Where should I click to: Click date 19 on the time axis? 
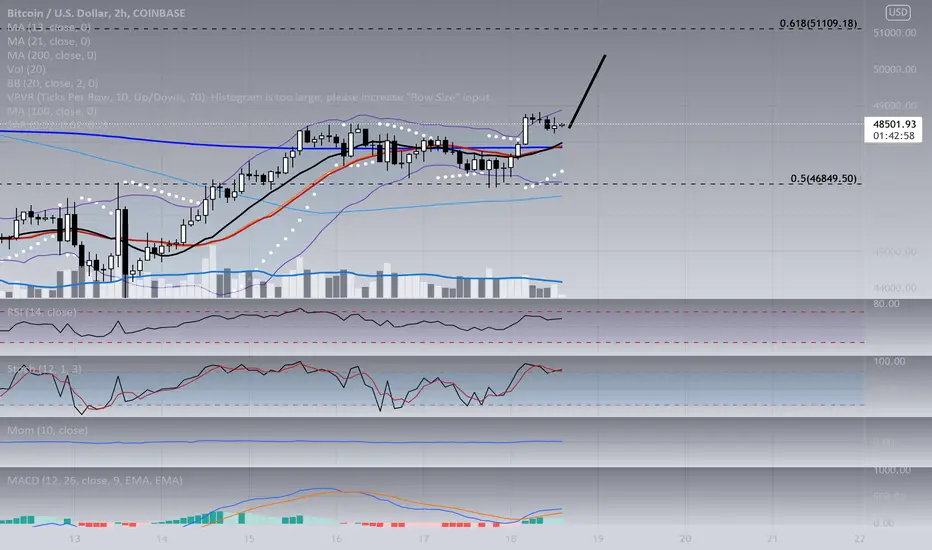(x=597, y=539)
